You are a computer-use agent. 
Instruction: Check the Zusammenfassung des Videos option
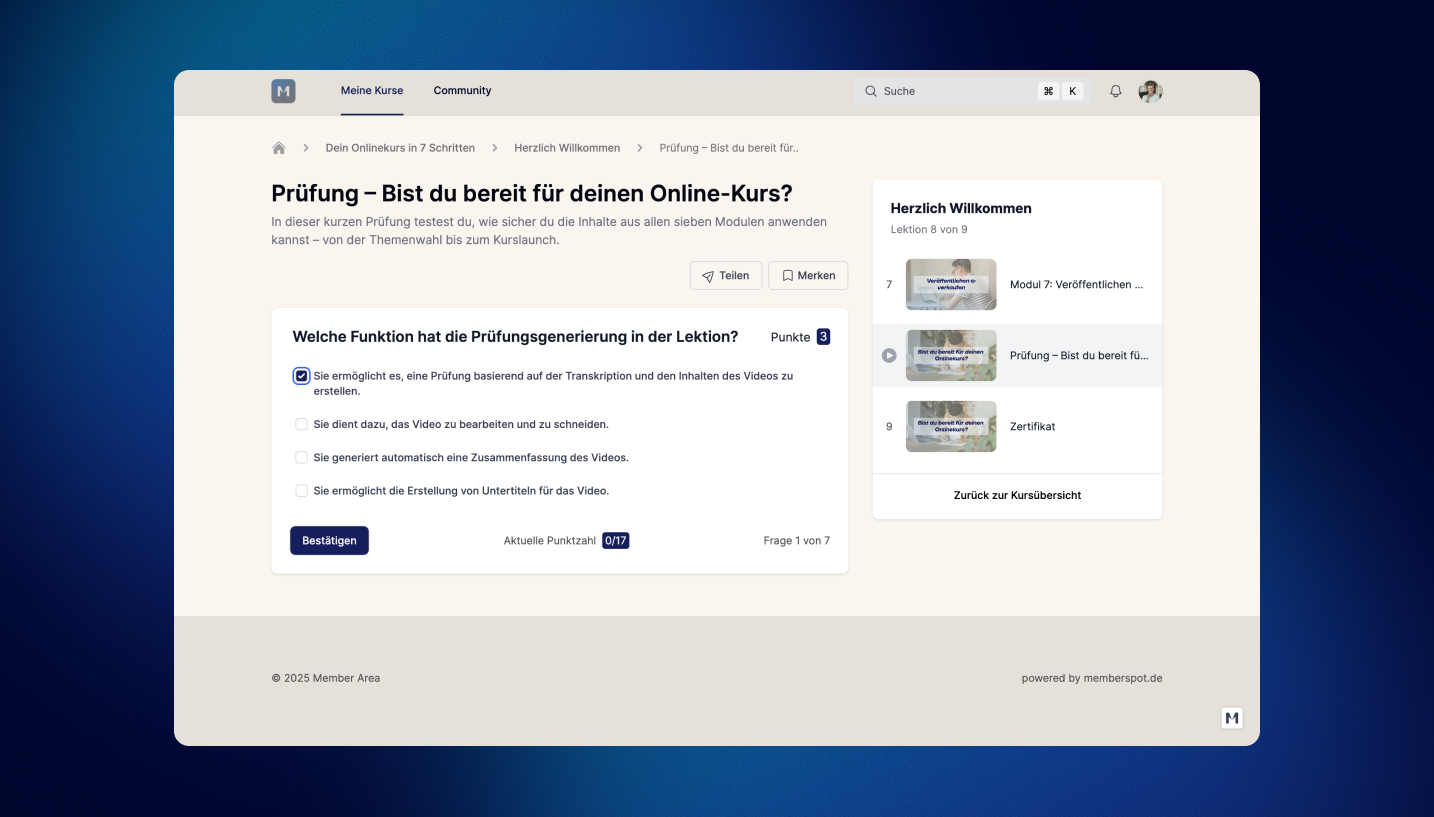click(301, 457)
